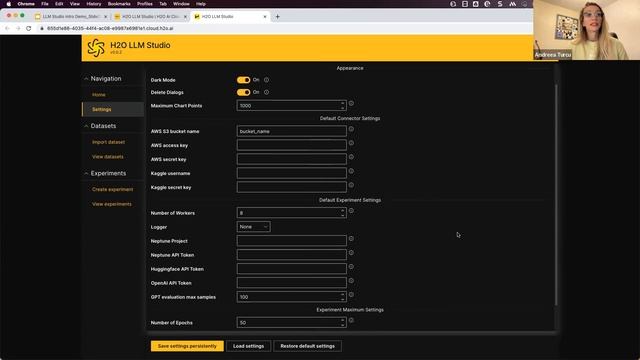The width and height of the screenshot is (640, 360).
Task: Click info icon for AWS access key
Action: click(351, 143)
